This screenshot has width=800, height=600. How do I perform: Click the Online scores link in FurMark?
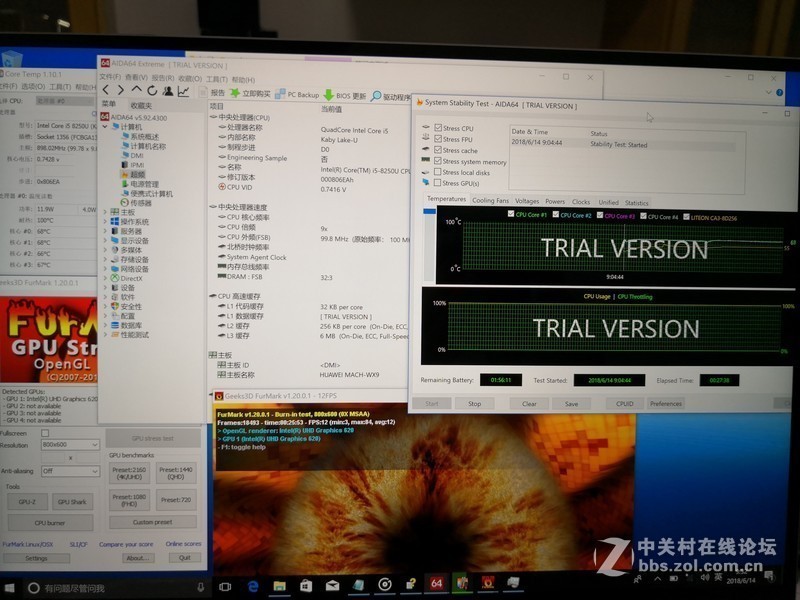[183, 544]
